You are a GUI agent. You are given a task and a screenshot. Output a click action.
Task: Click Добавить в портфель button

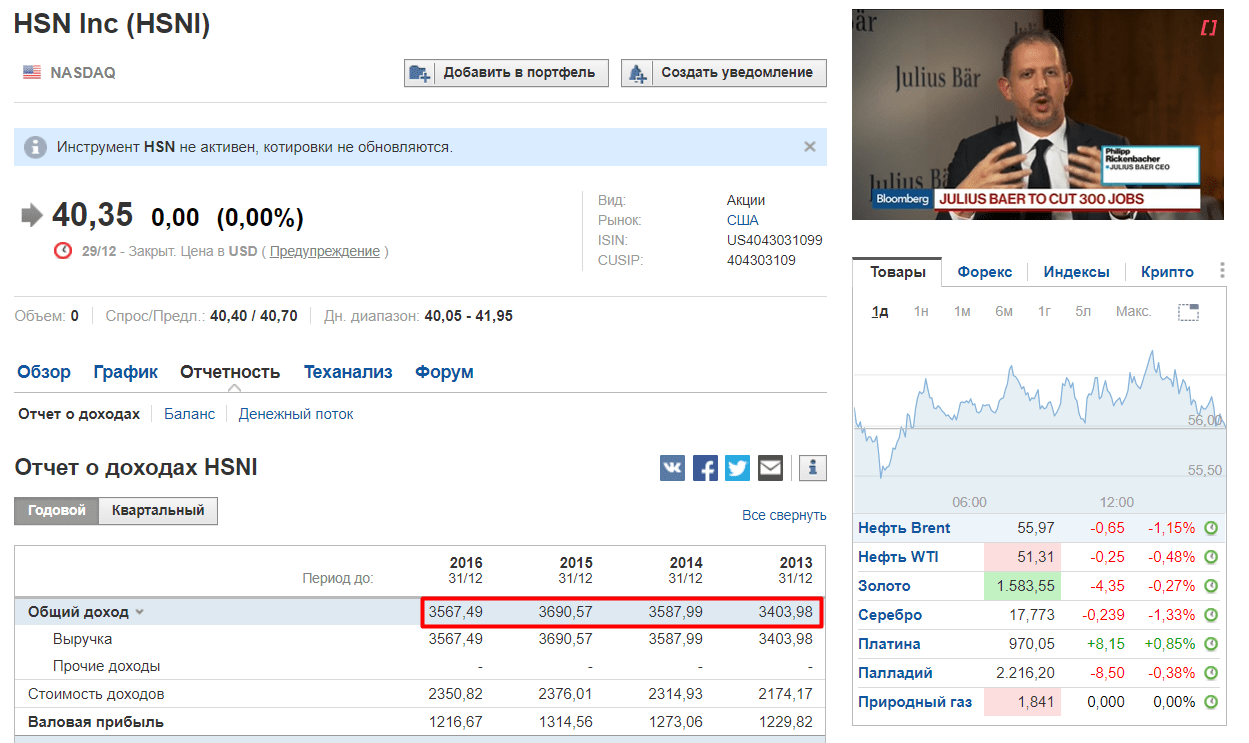coord(506,72)
